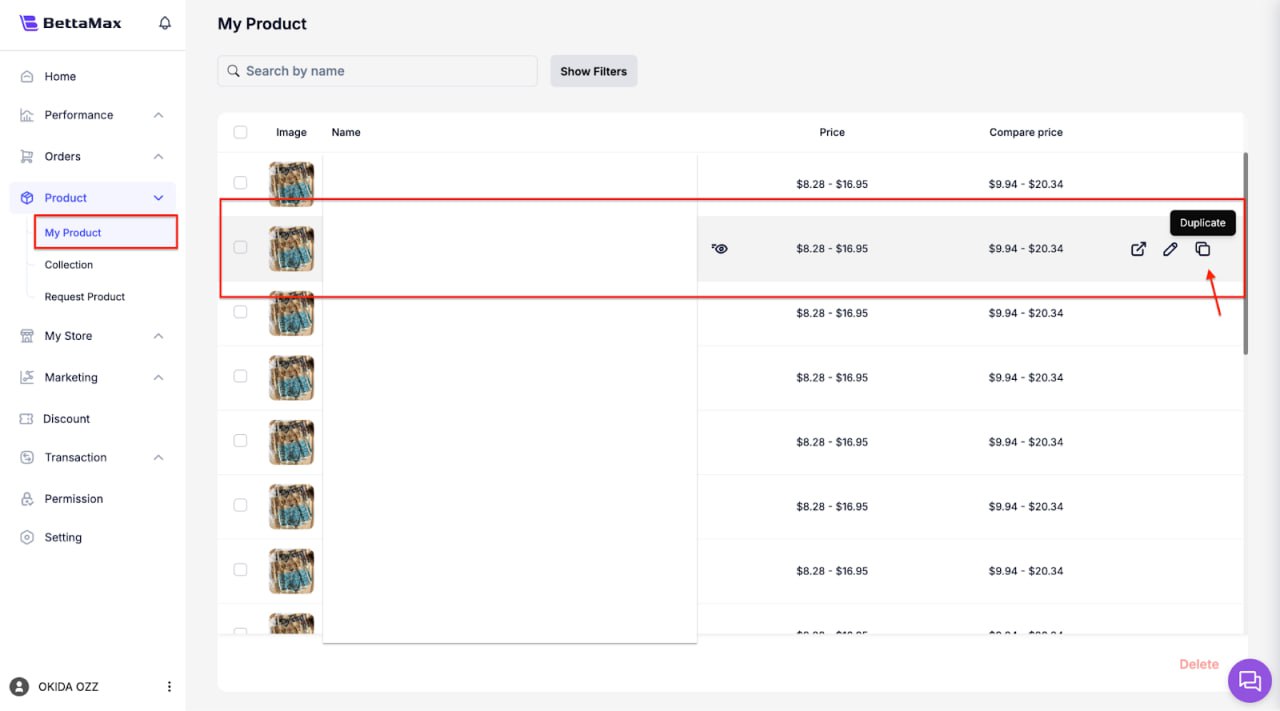Click the Setting gear icon

[x=27, y=537]
